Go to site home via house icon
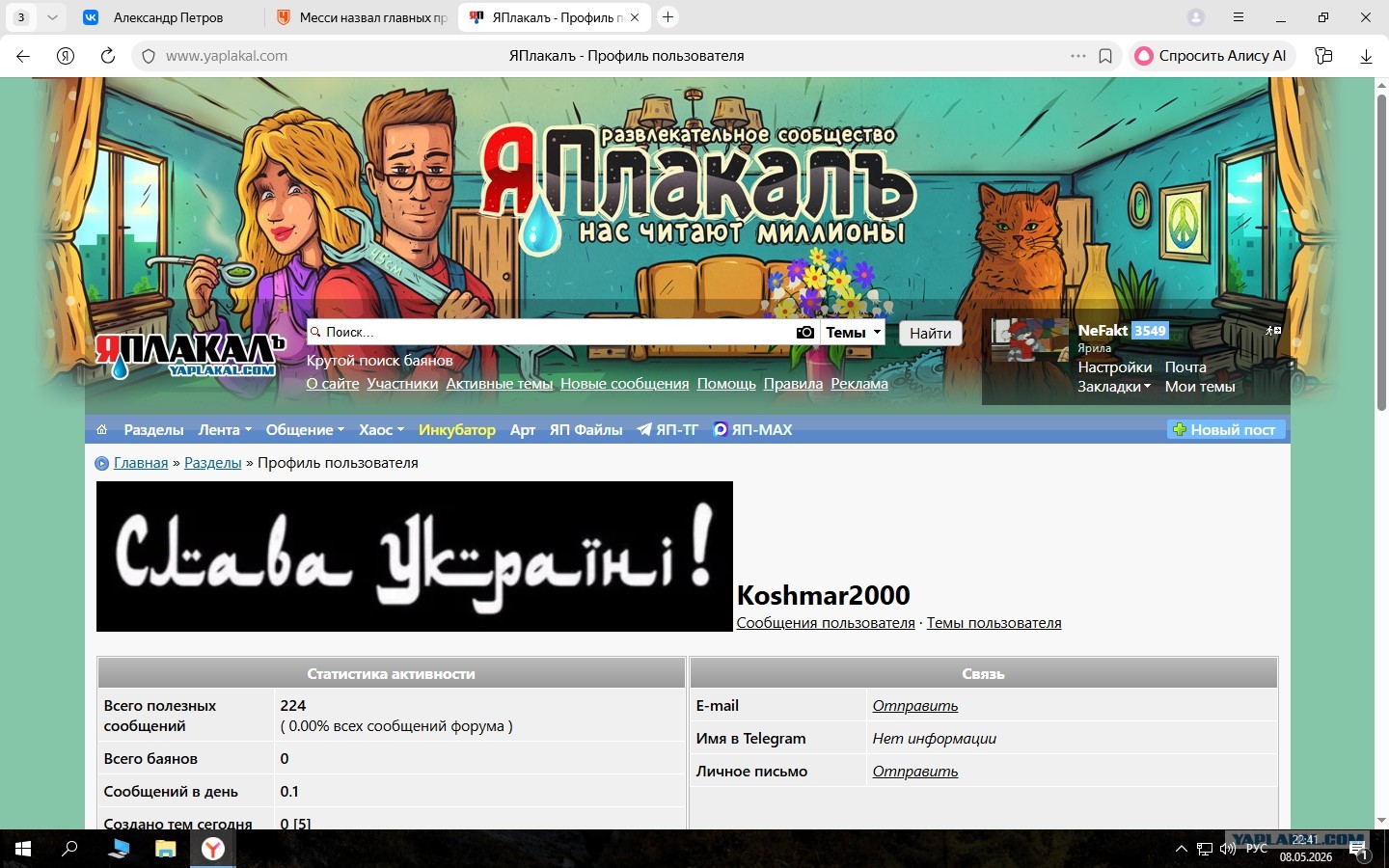 [101, 430]
